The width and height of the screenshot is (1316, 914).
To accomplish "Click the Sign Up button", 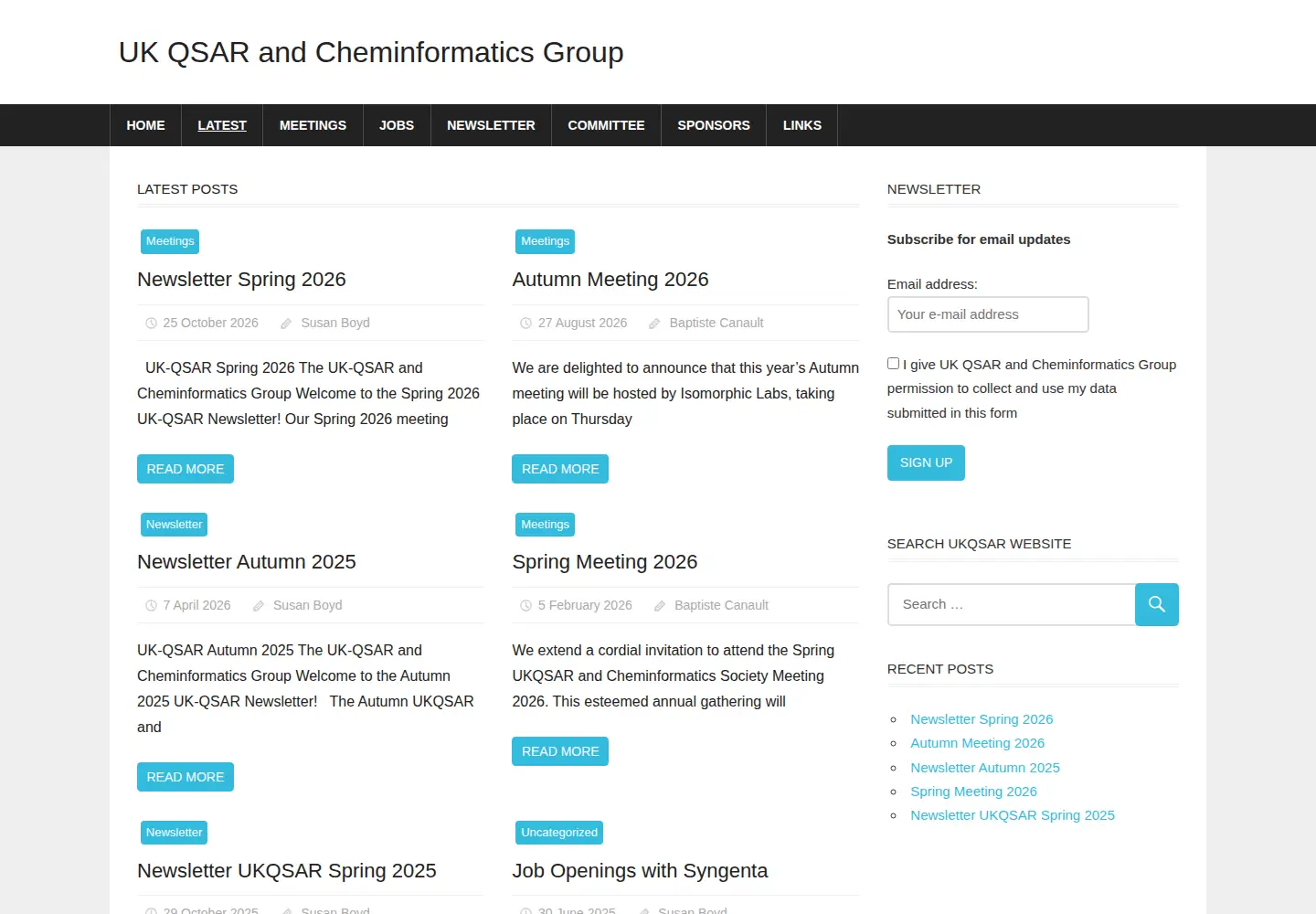I will [926, 462].
